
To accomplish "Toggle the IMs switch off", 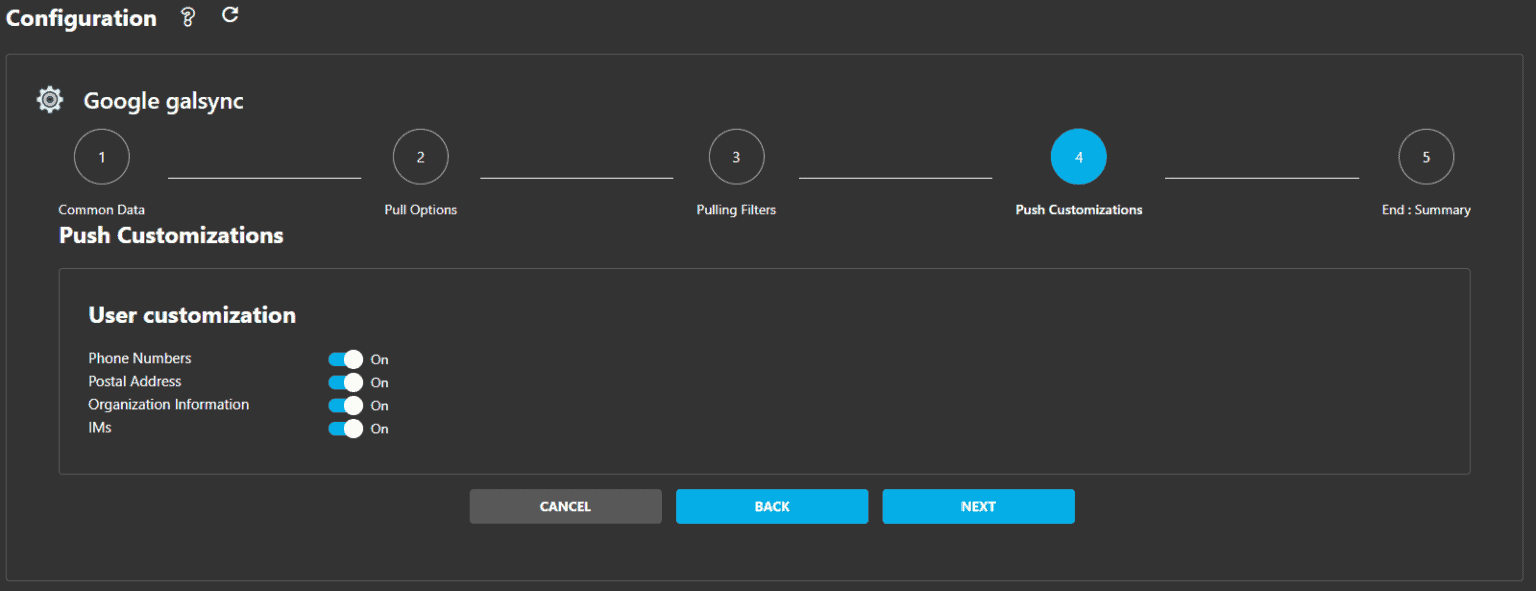I will [x=345, y=428].
